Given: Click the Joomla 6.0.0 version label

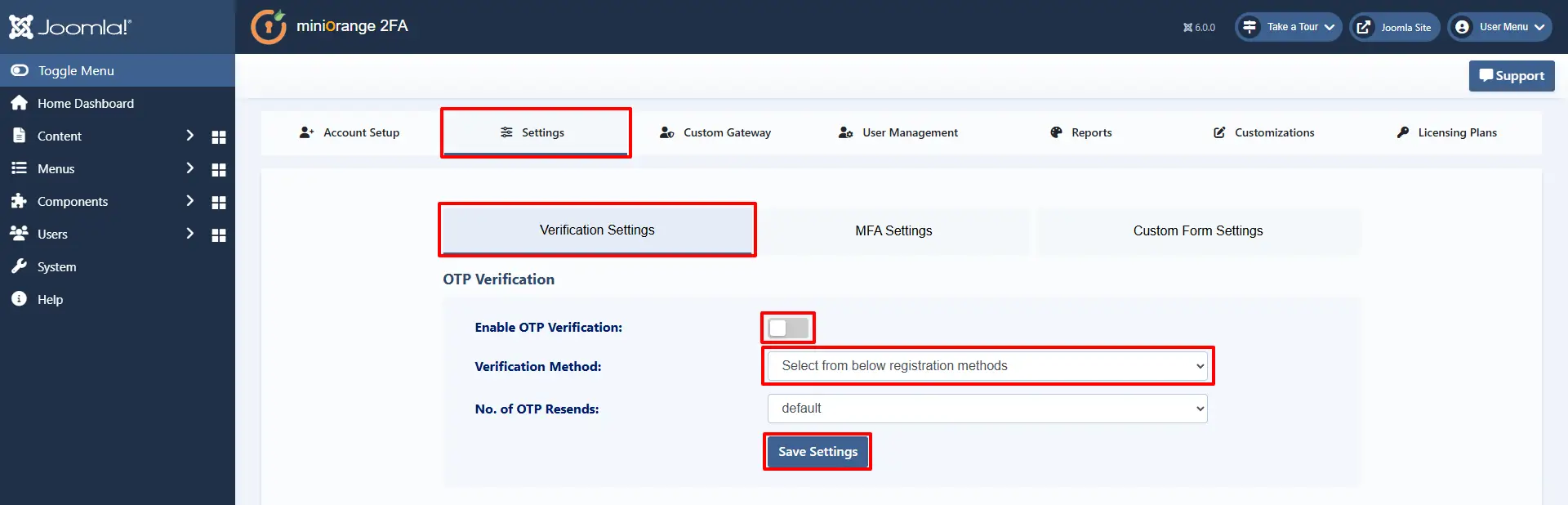Looking at the screenshot, I should click(x=1199, y=27).
